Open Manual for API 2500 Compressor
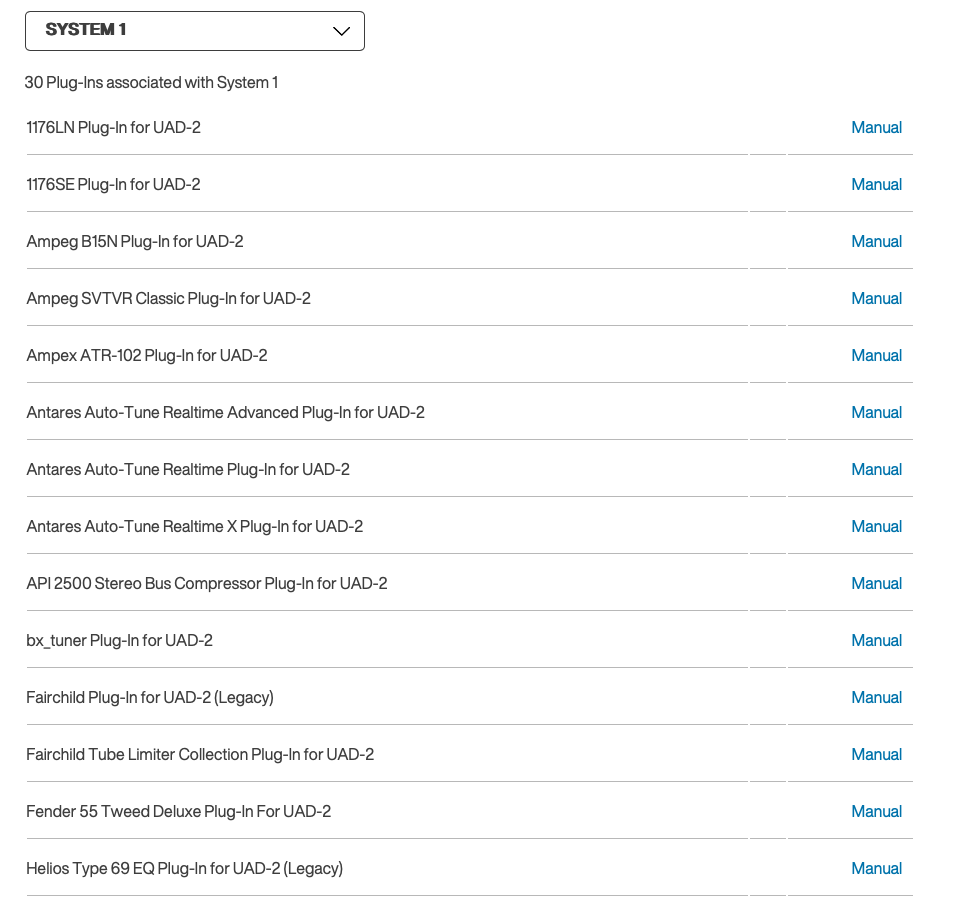955x899 pixels. coord(876,584)
